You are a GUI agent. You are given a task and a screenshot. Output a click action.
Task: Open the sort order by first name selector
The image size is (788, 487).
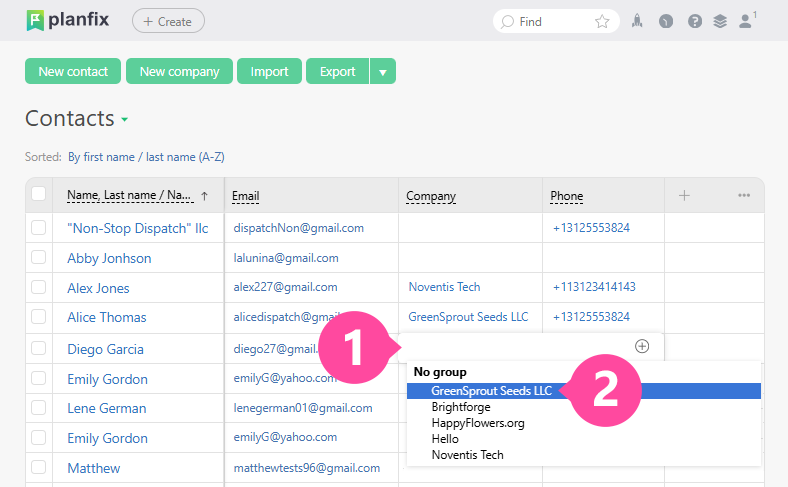pos(146,157)
